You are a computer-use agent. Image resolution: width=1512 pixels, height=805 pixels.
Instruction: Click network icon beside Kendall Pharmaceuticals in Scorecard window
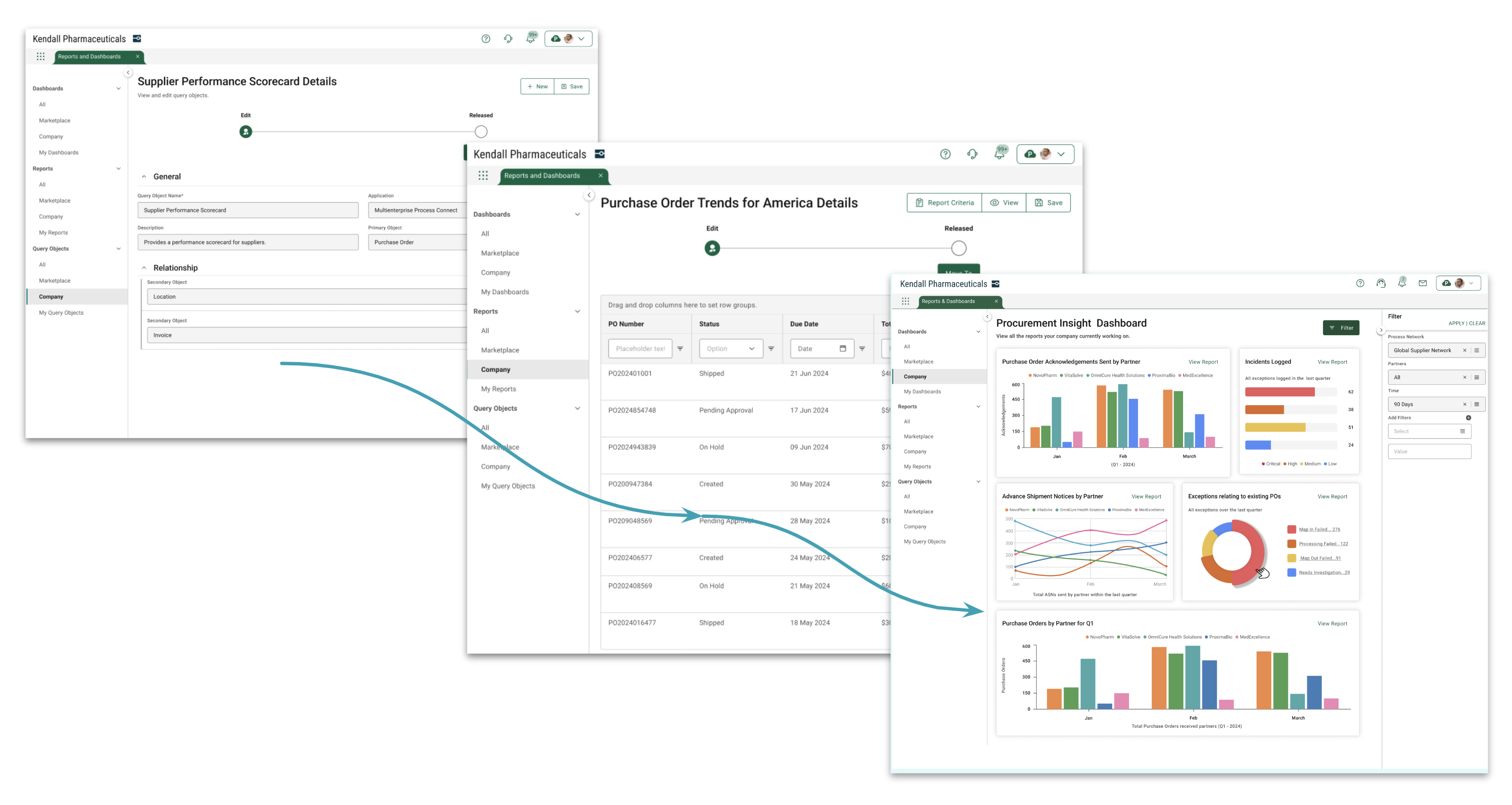coord(137,39)
